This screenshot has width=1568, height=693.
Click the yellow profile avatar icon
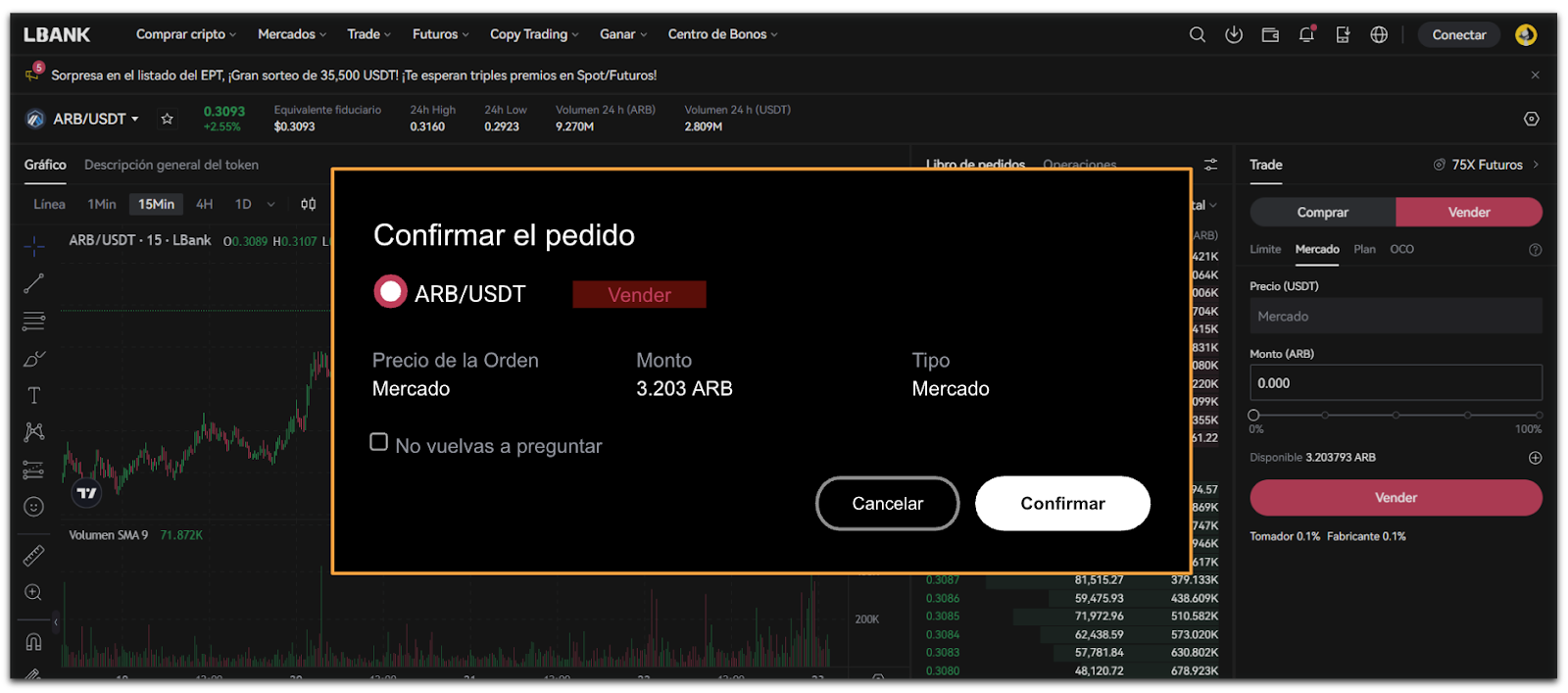click(1525, 34)
